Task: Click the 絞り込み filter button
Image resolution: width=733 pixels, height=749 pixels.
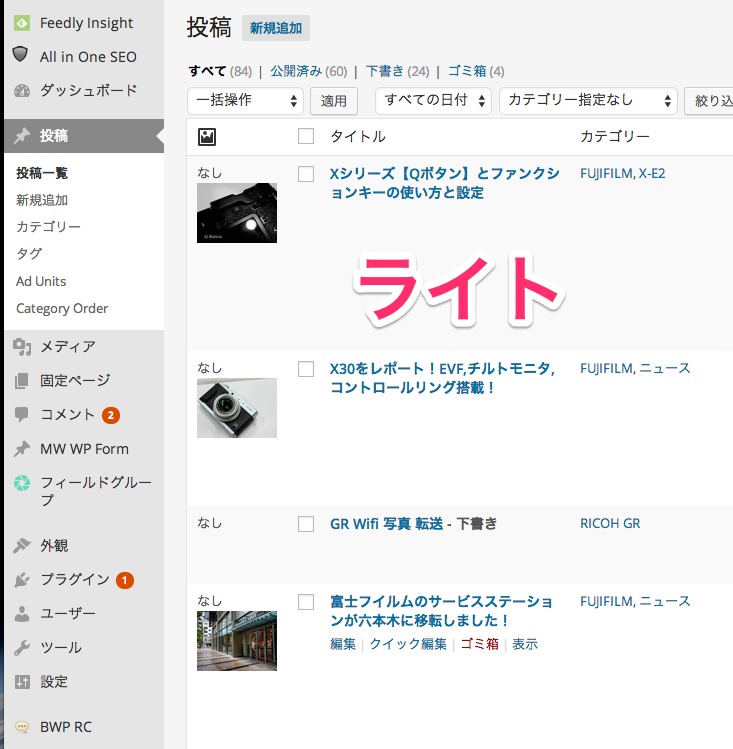Action: pos(710,101)
